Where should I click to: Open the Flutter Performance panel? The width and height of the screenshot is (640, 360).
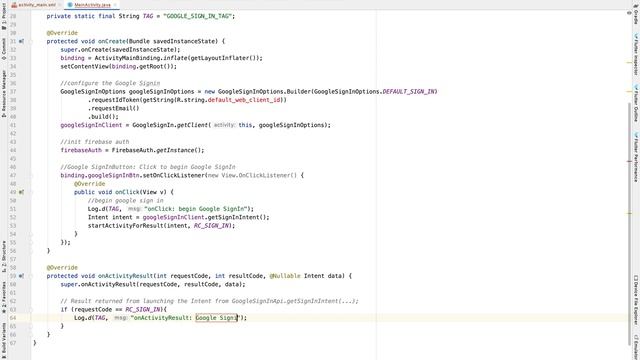pyautogui.click(x=636, y=157)
